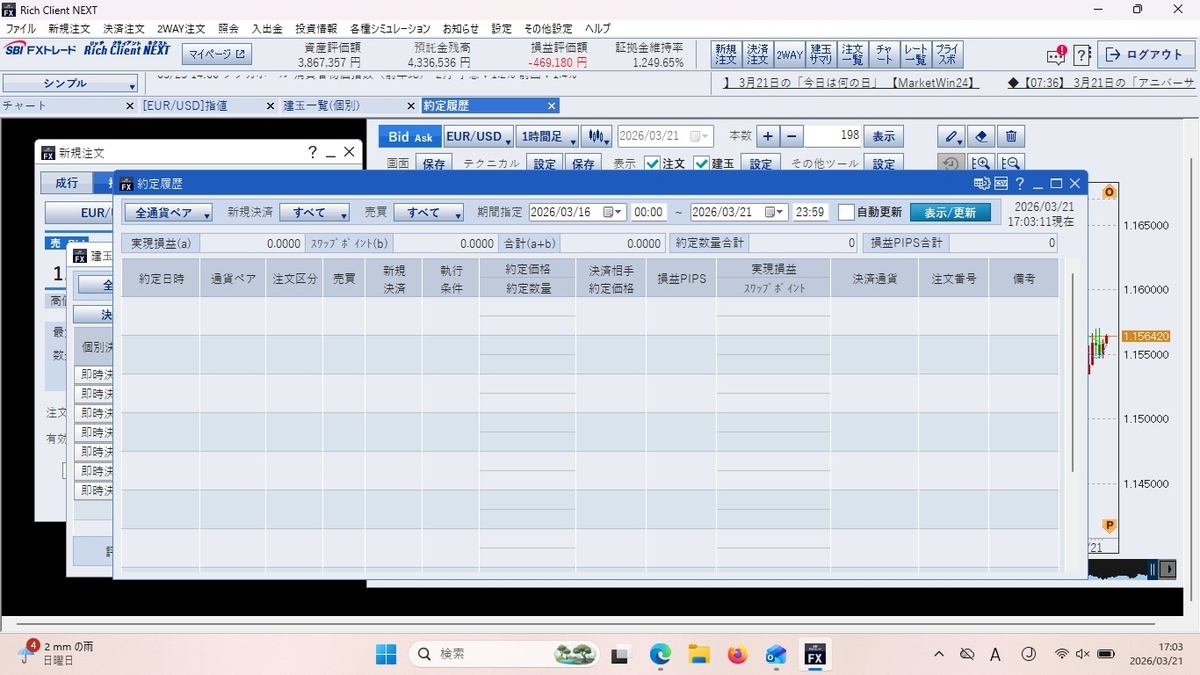This screenshot has height=675, width=1200.
Task: Open the start date 2026/03/16 calendar dropdown
Action: point(613,212)
